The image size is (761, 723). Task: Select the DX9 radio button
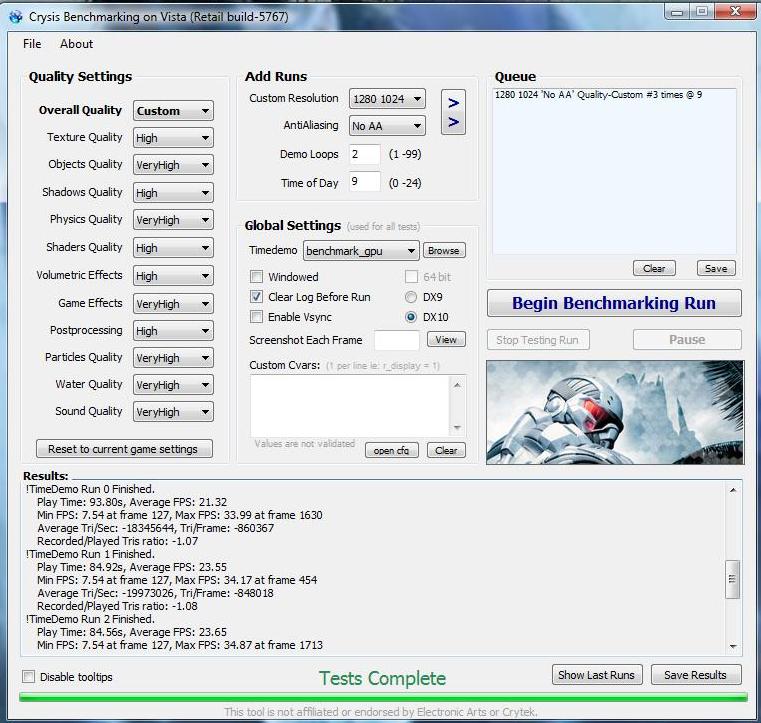click(x=411, y=297)
